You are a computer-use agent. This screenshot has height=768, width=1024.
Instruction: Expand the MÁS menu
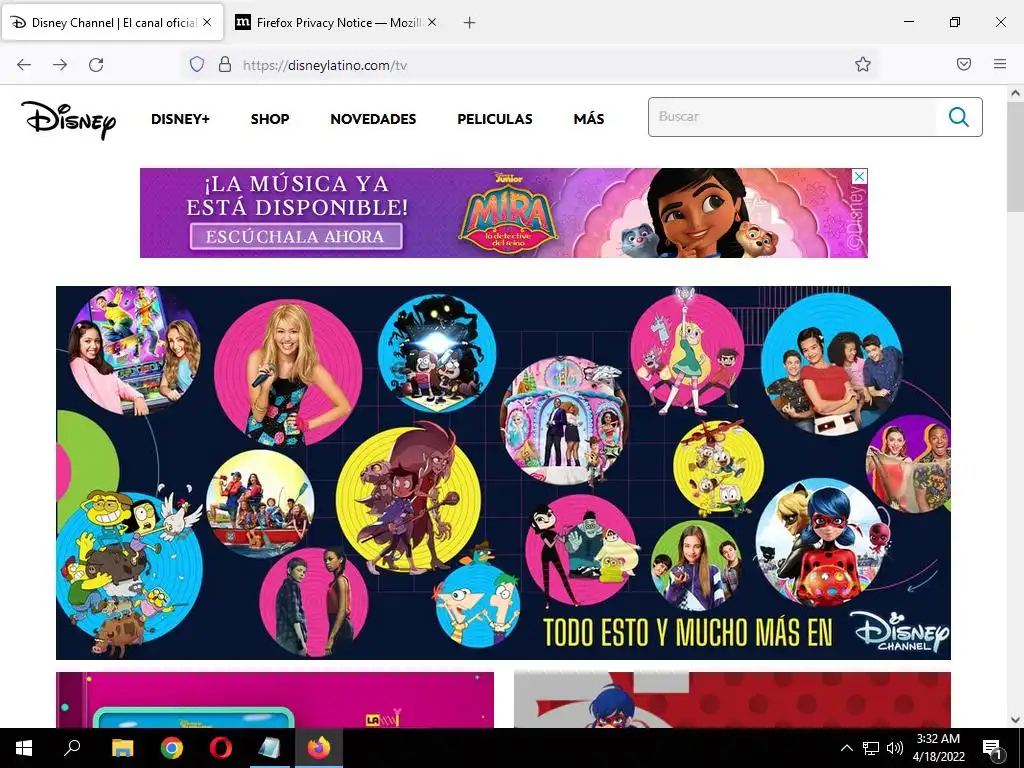[588, 119]
